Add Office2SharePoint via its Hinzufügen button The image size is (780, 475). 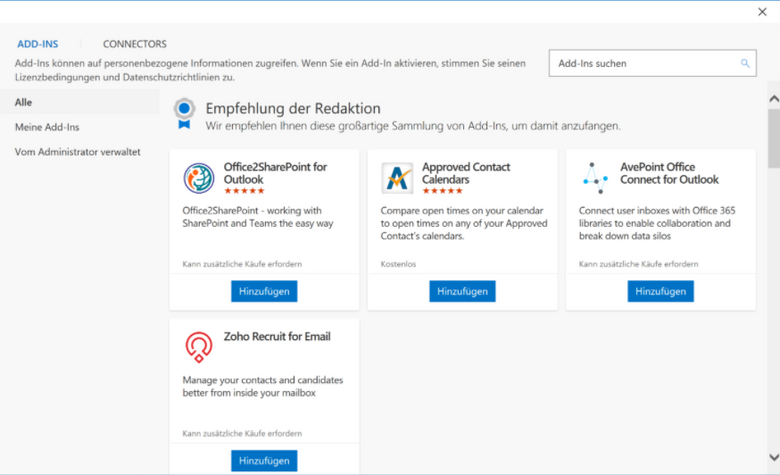click(264, 291)
